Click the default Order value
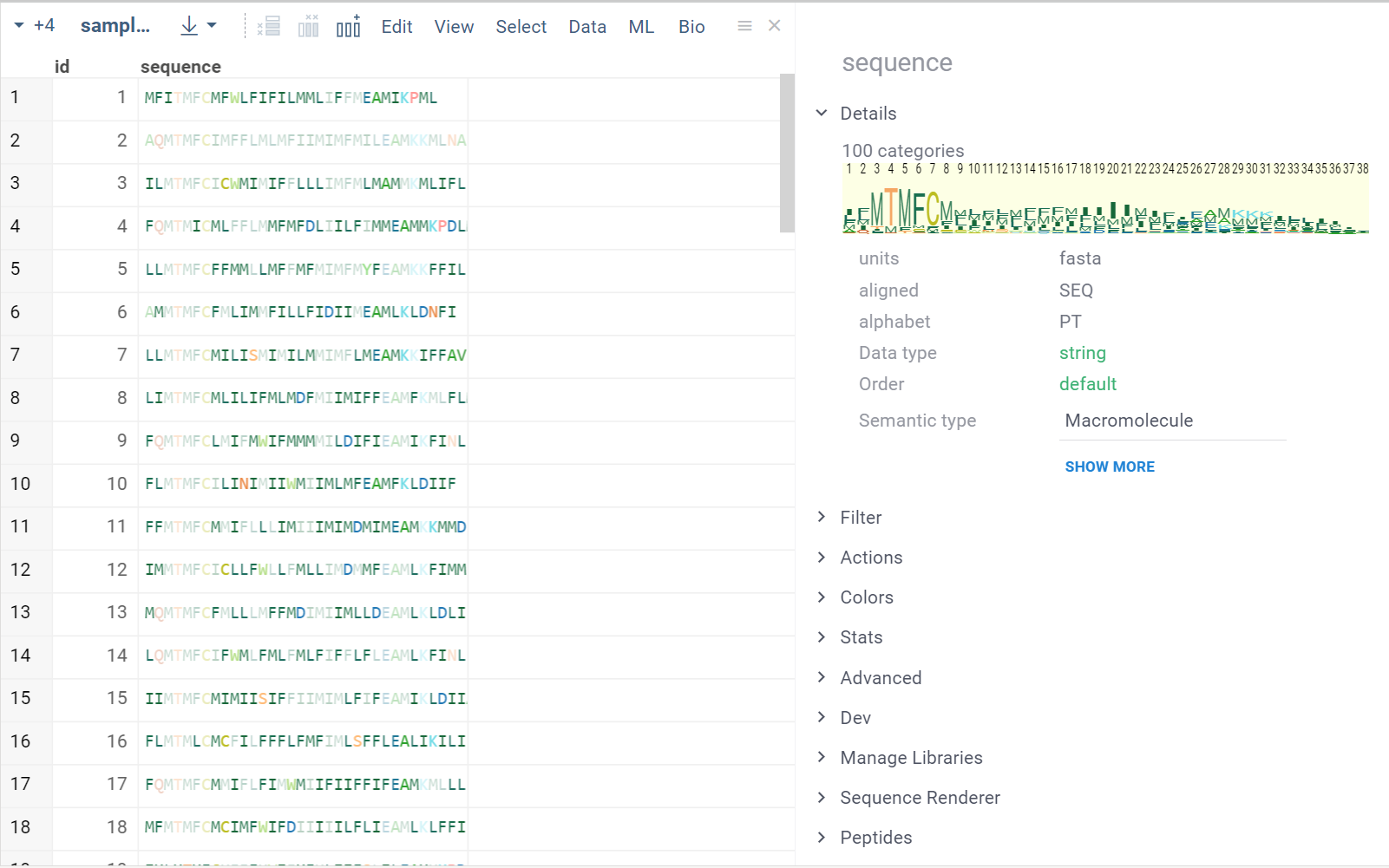 [1088, 384]
